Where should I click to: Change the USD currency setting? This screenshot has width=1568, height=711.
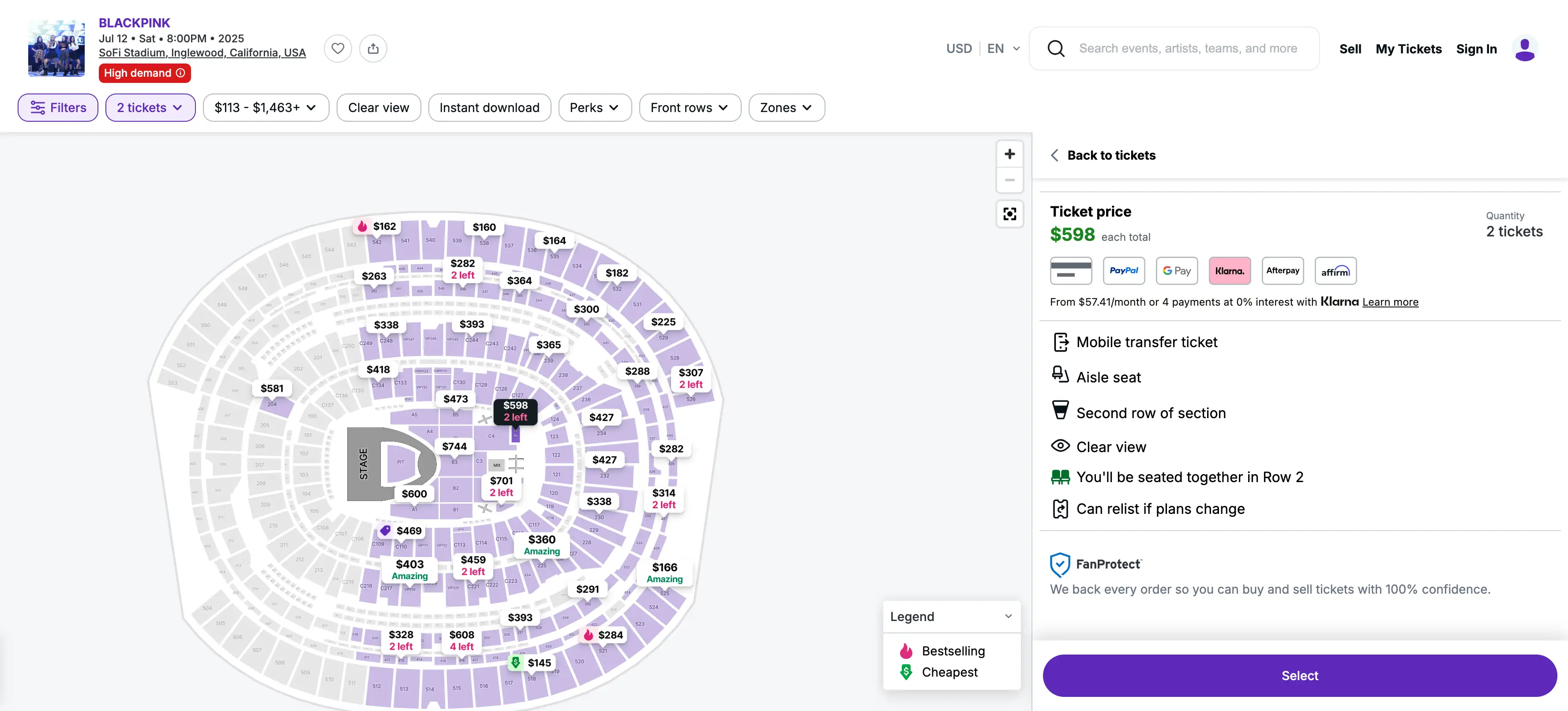tap(959, 49)
